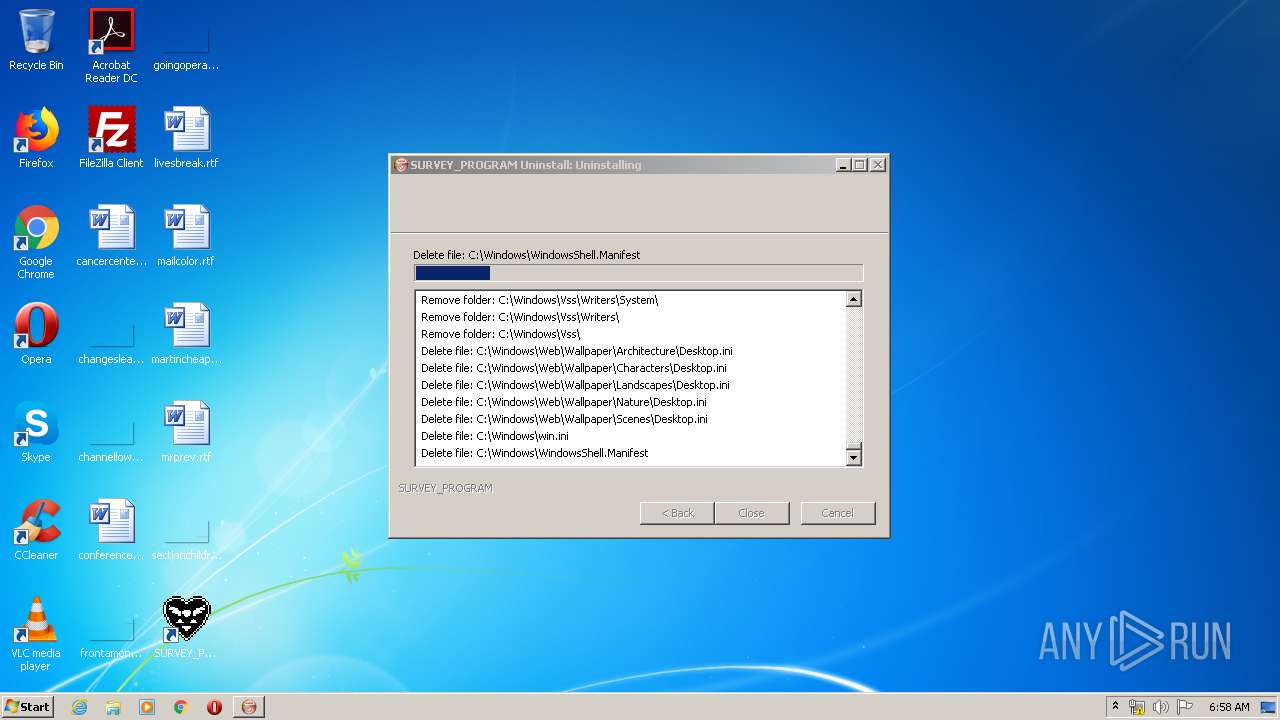Select log row for Nature\Desktop.ini
1280x720 pixels.
[x=631, y=402]
